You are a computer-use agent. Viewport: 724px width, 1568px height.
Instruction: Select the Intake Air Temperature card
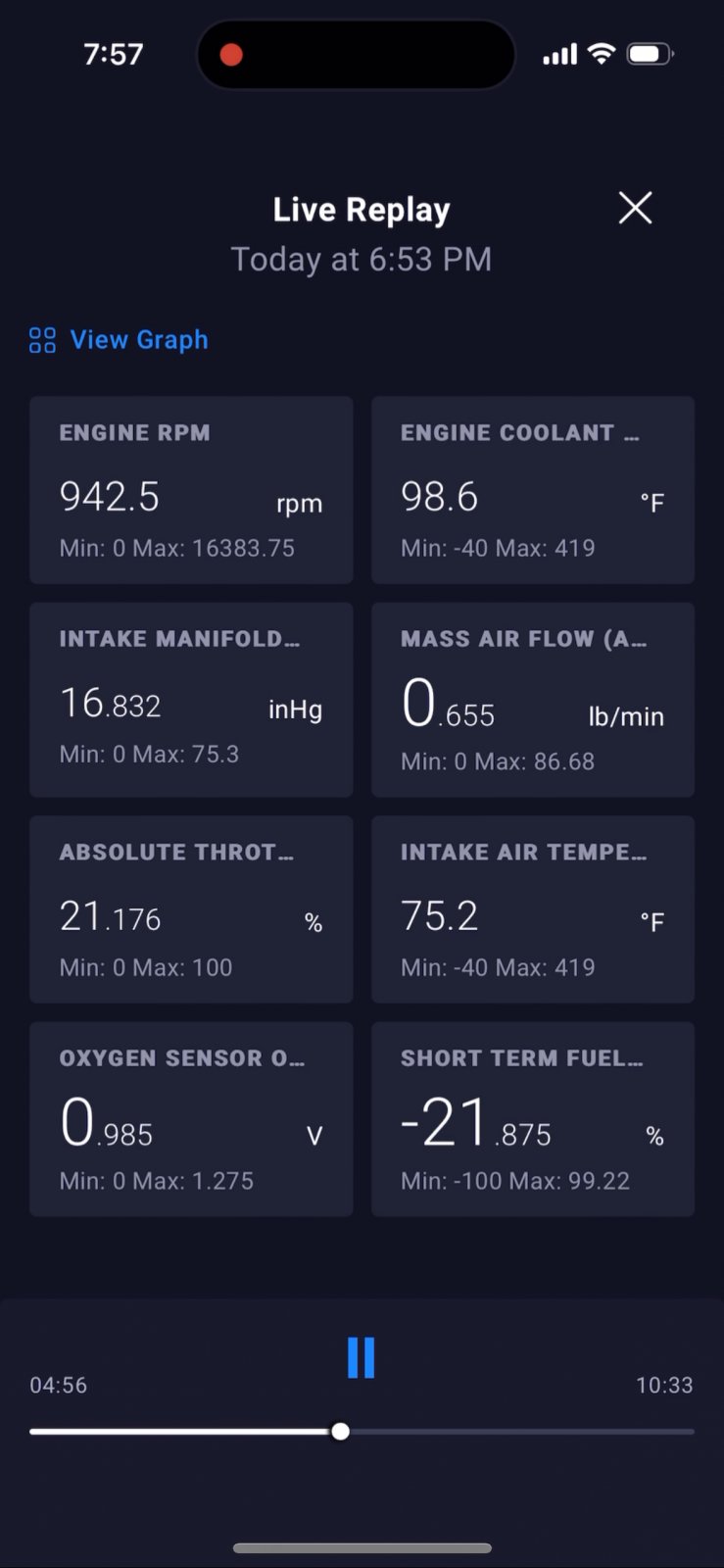533,909
